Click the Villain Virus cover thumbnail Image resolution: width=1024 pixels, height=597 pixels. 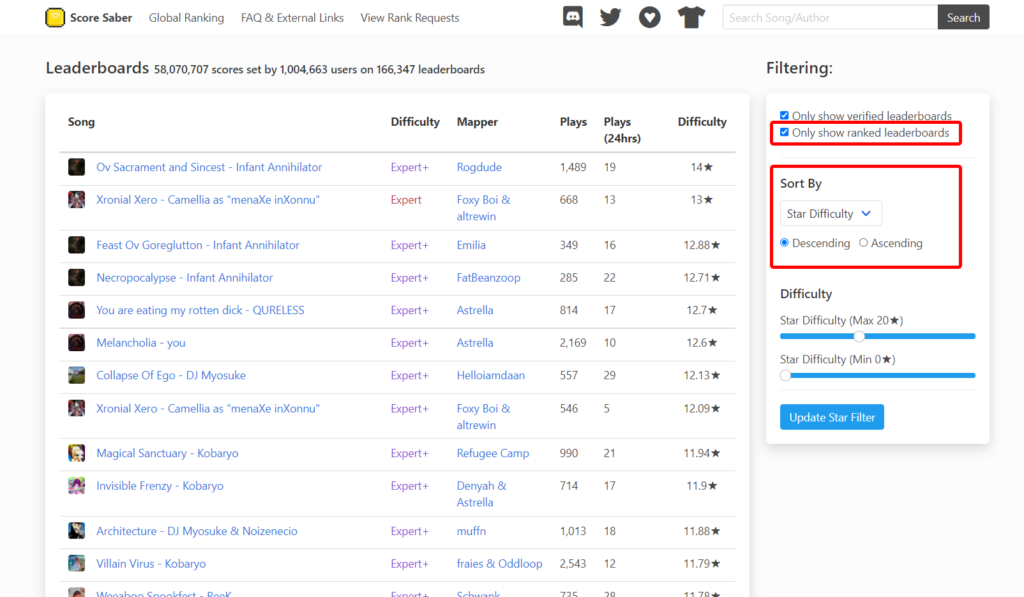[76, 564]
